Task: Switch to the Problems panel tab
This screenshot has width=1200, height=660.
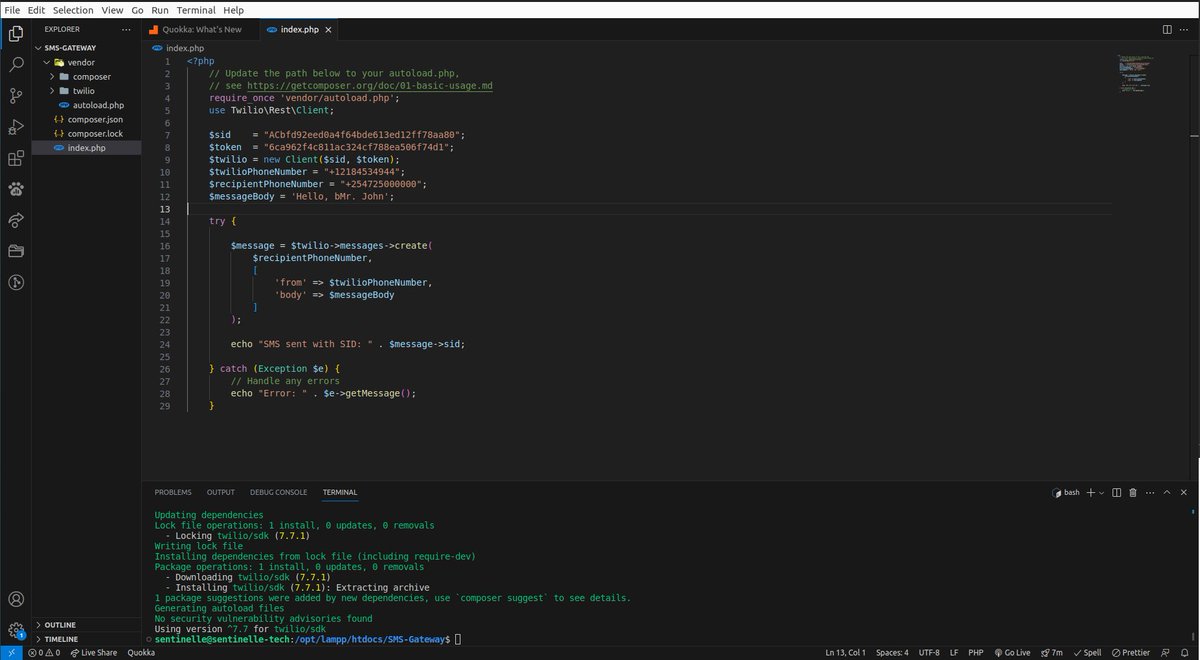Action: coord(173,492)
